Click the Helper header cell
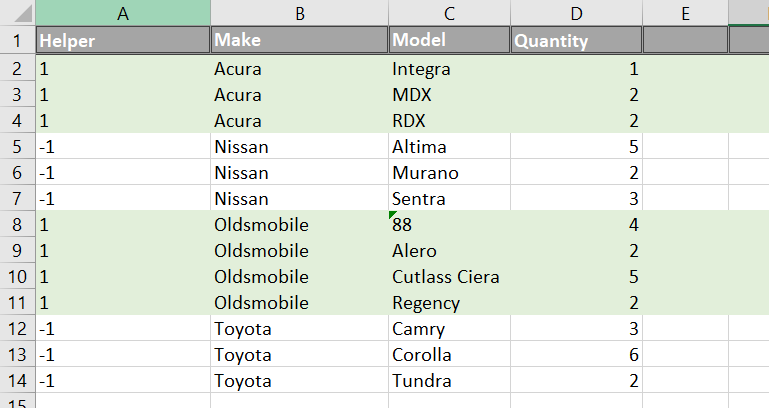The width and height of the screenshot is (769, 408). point(123,40)
